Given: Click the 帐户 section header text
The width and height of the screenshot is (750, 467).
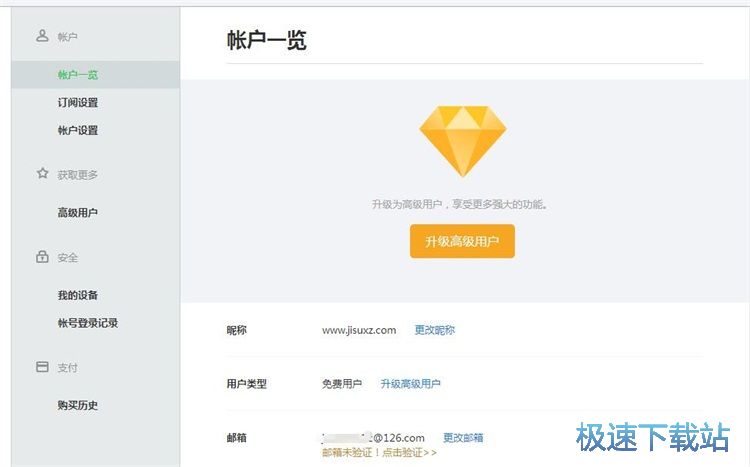Looking at the screenshot, I should tap(67, 37).
